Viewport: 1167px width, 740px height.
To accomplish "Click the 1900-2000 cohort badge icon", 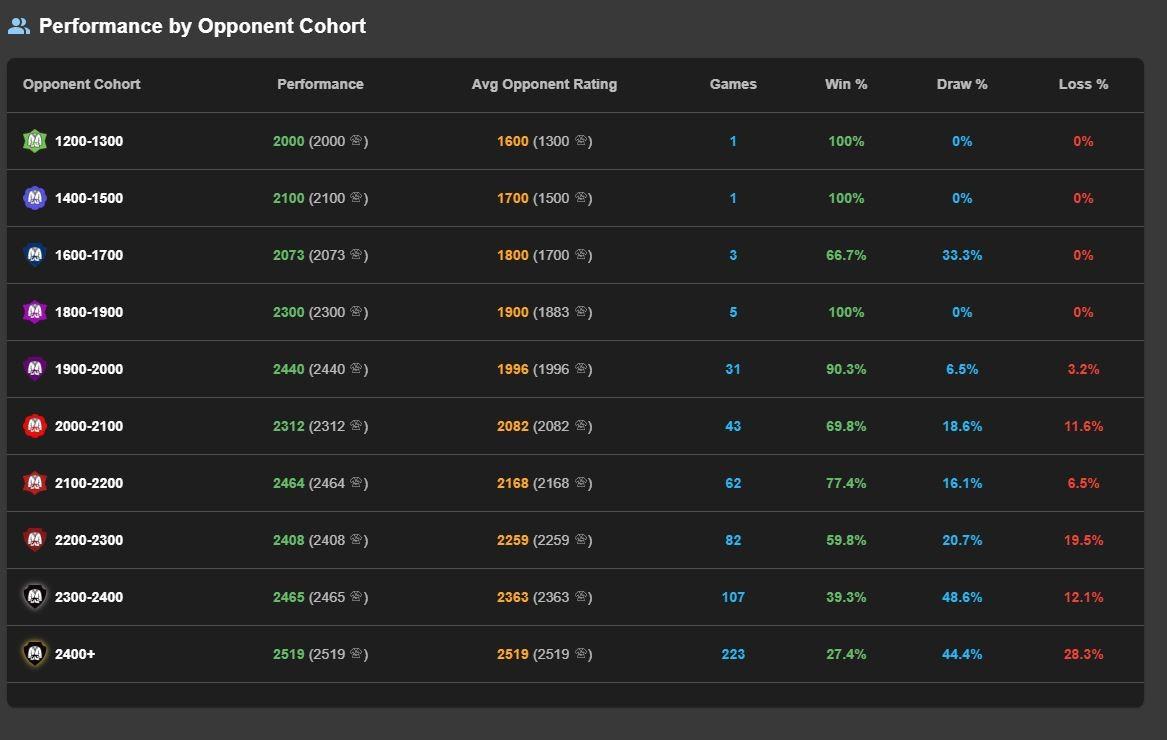I will (35, 369).
